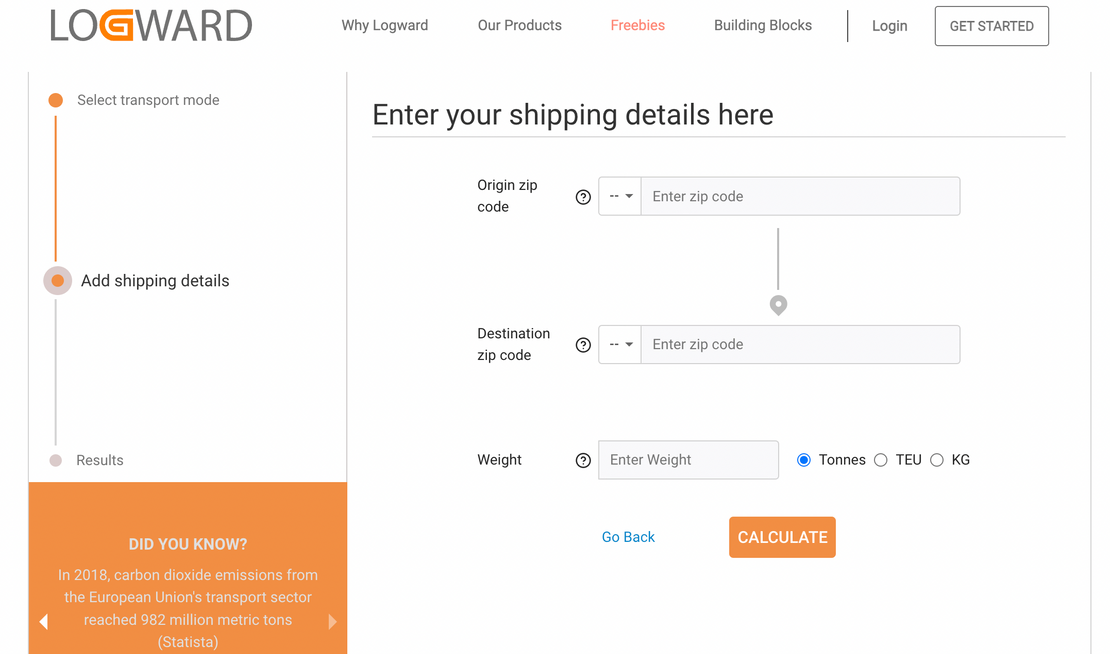Show next Did You Know fact arrow
Screen dimensions: 1110x654
point(332,621)
